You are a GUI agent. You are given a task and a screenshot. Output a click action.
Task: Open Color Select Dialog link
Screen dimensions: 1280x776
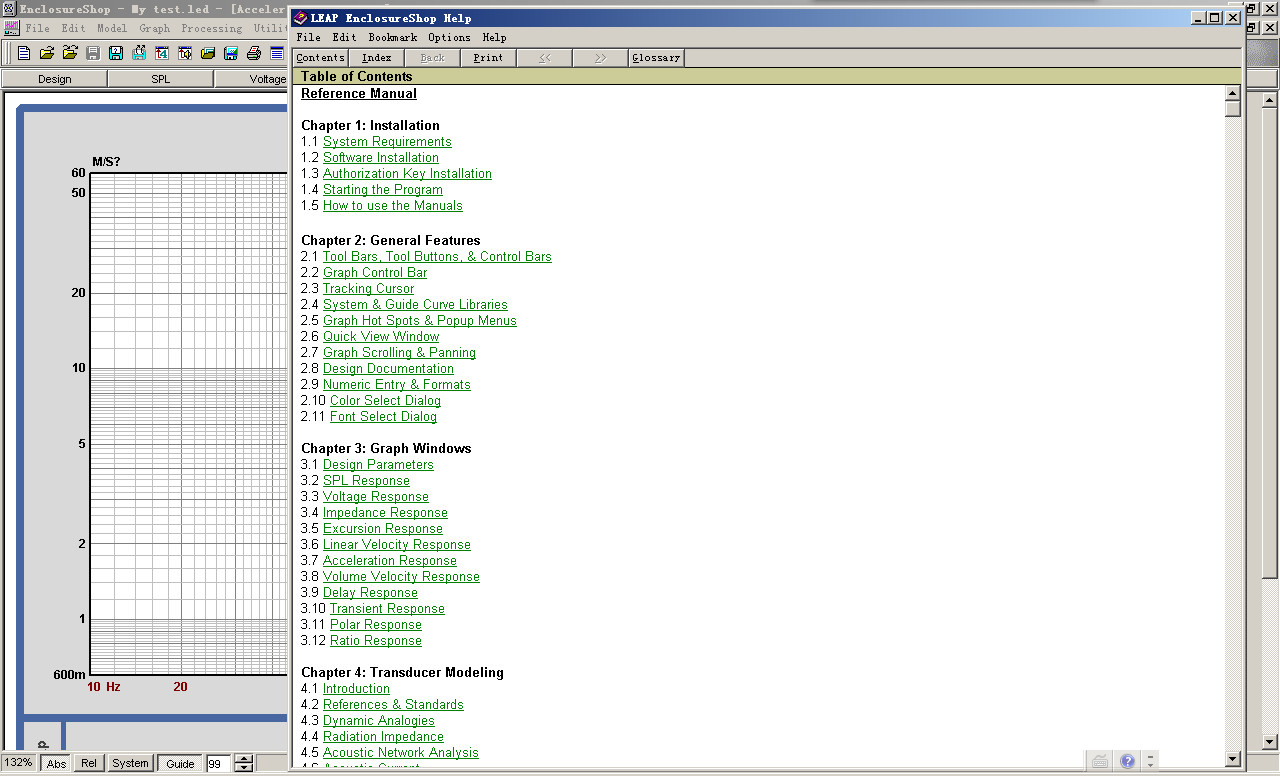pos(385,401)
